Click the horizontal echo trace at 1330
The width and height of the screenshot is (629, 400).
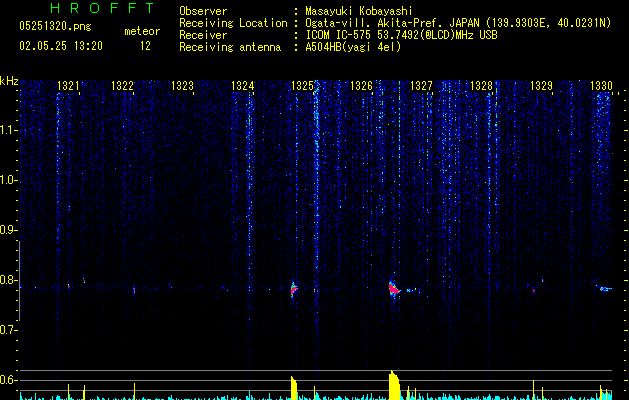(x=606, y=288)
